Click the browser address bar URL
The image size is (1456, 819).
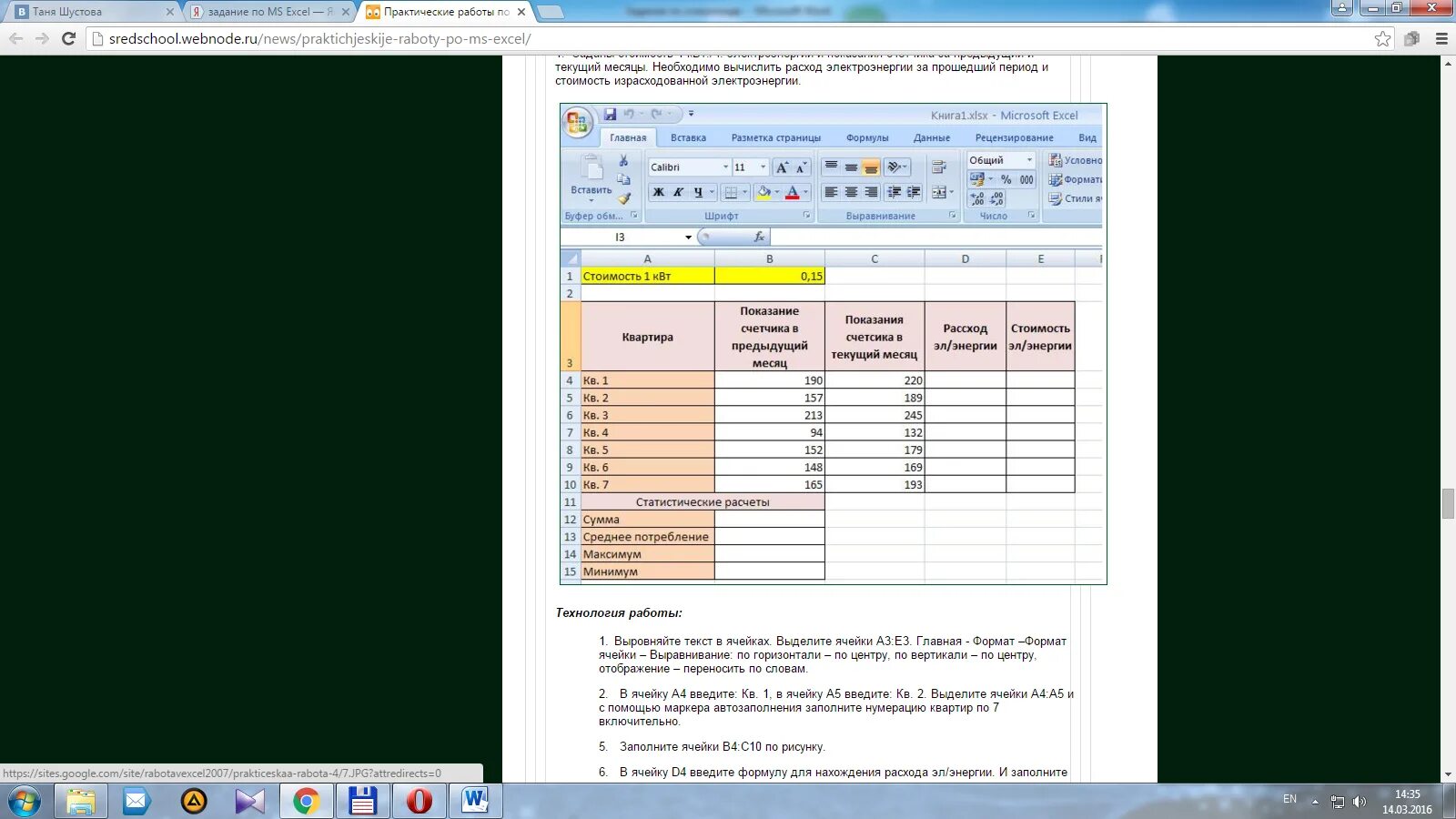click(319, 39)
